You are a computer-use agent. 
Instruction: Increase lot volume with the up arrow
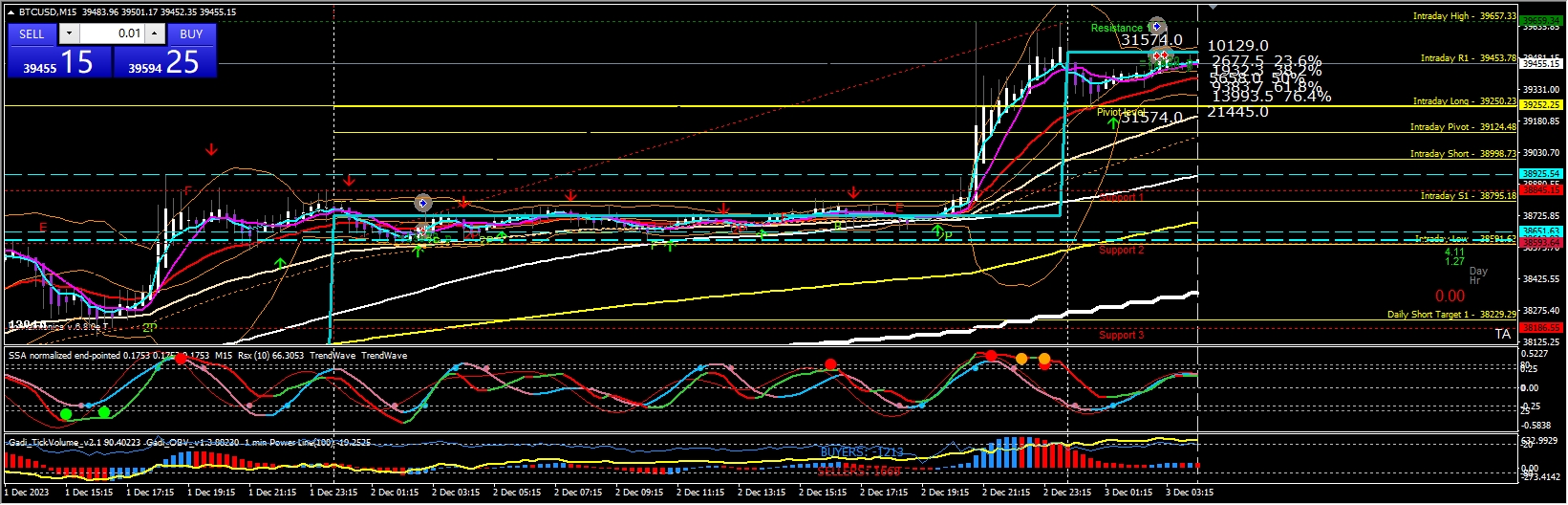click(x=154, y=33)
